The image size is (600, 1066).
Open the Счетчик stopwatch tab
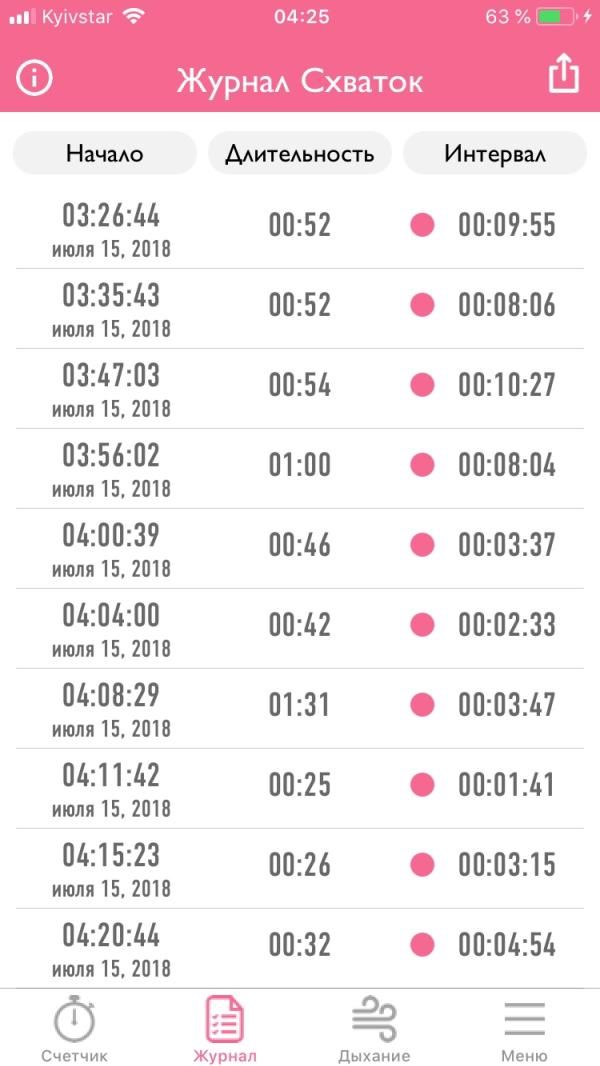click(x=75, y=1029)
